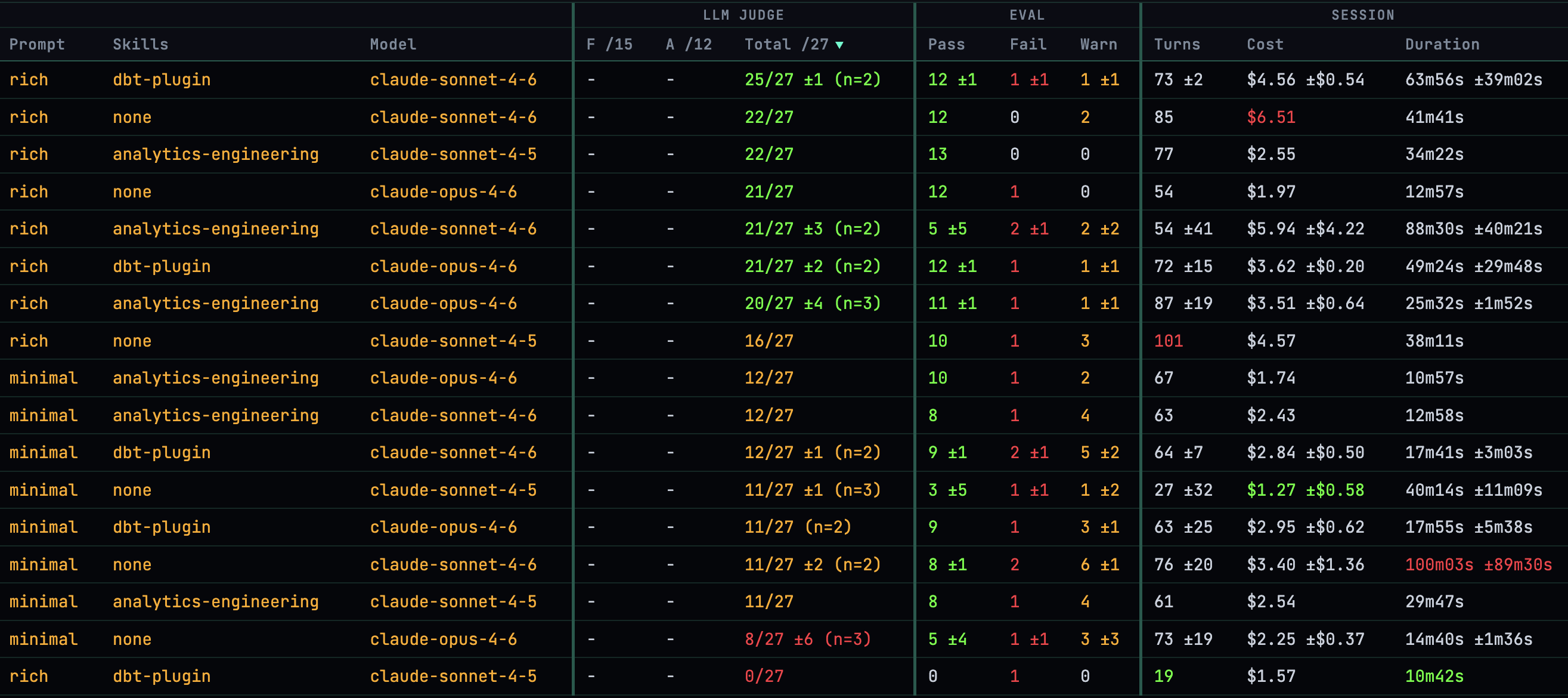
Task: Click the red $6.51 cost value
Action: click(1270, 117)
